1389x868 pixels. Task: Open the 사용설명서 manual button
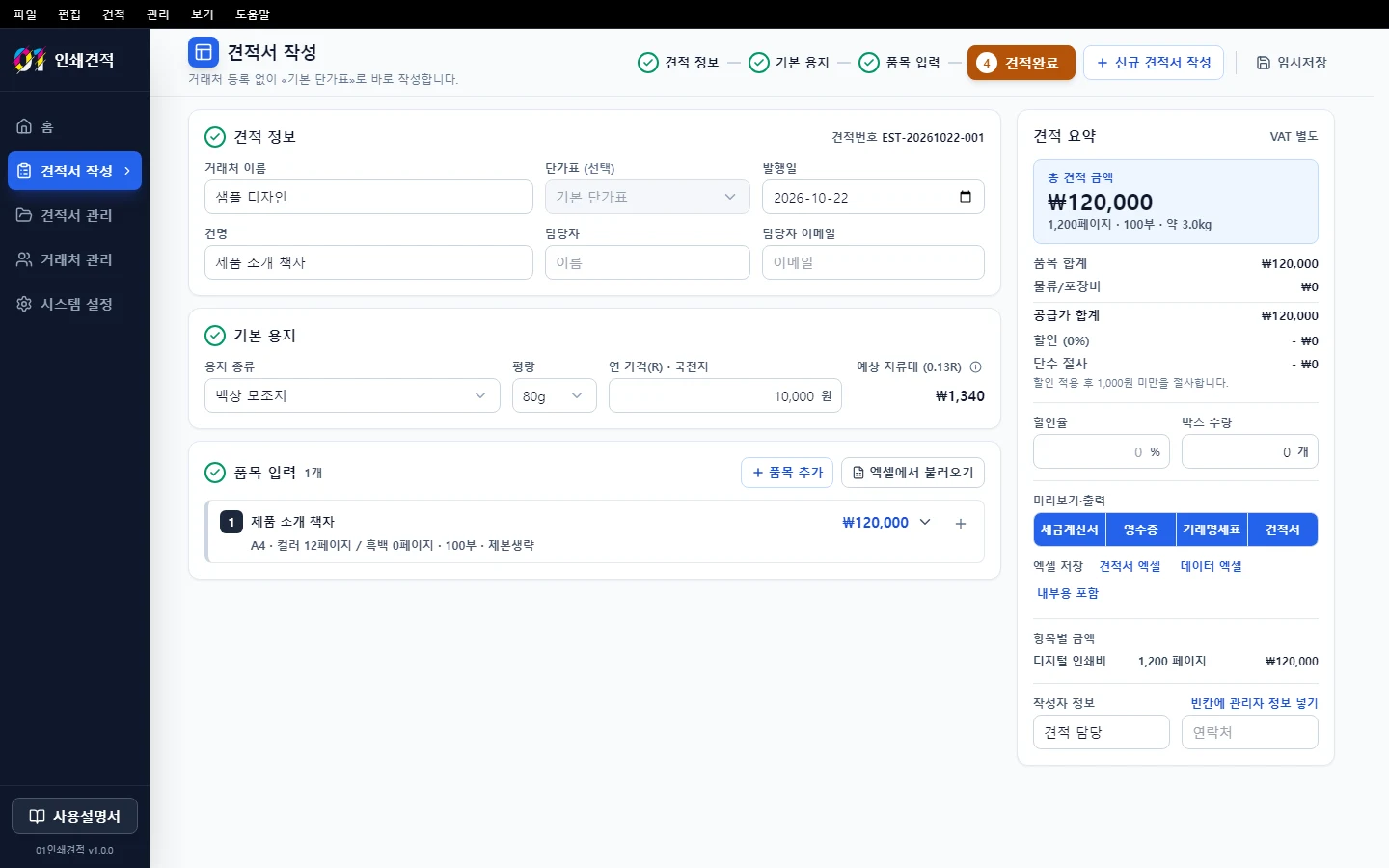(x=74, y=816)
